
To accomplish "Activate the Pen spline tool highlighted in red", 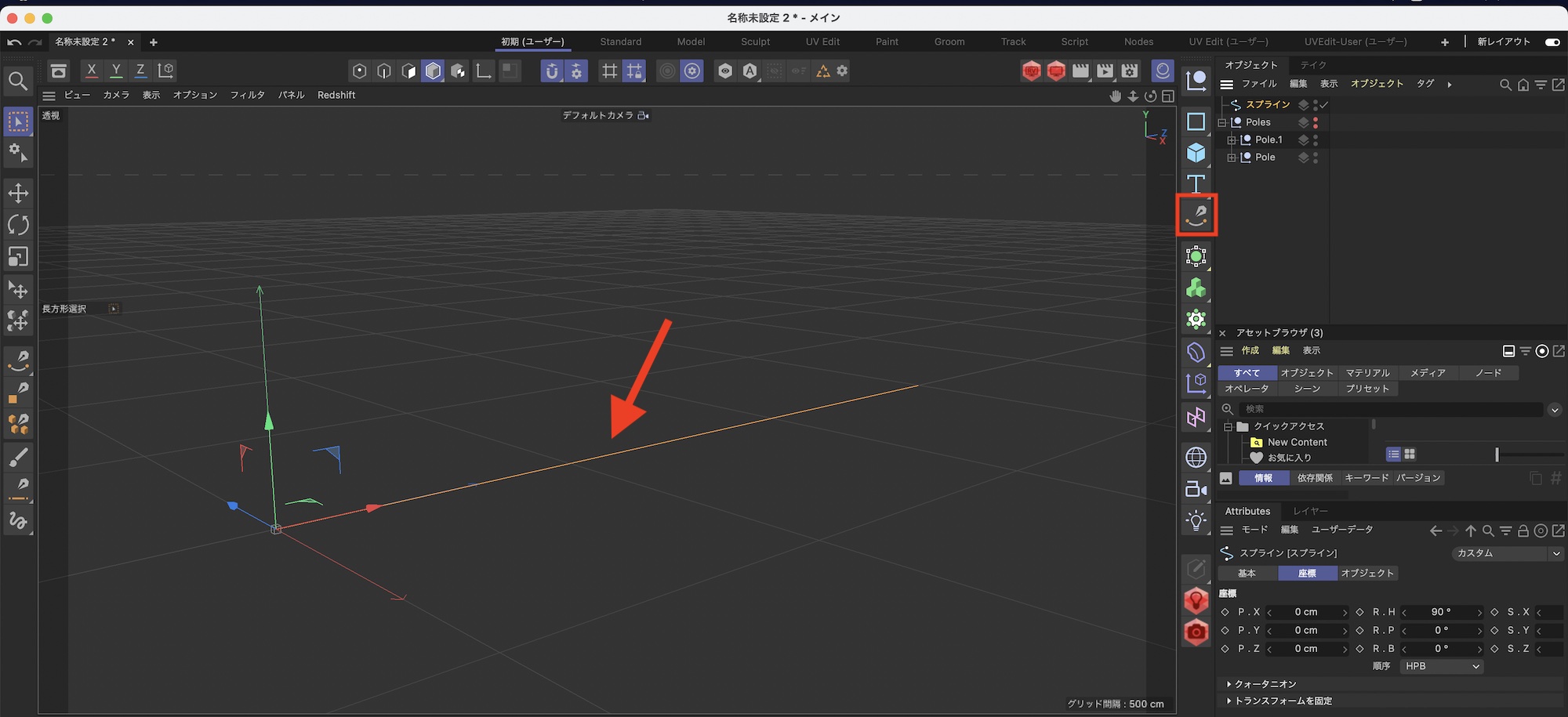I will (x=1196, y=215).
